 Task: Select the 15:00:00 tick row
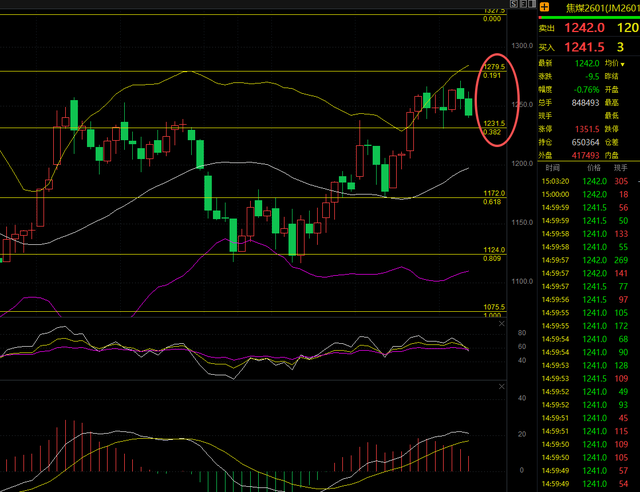point(589,194)
